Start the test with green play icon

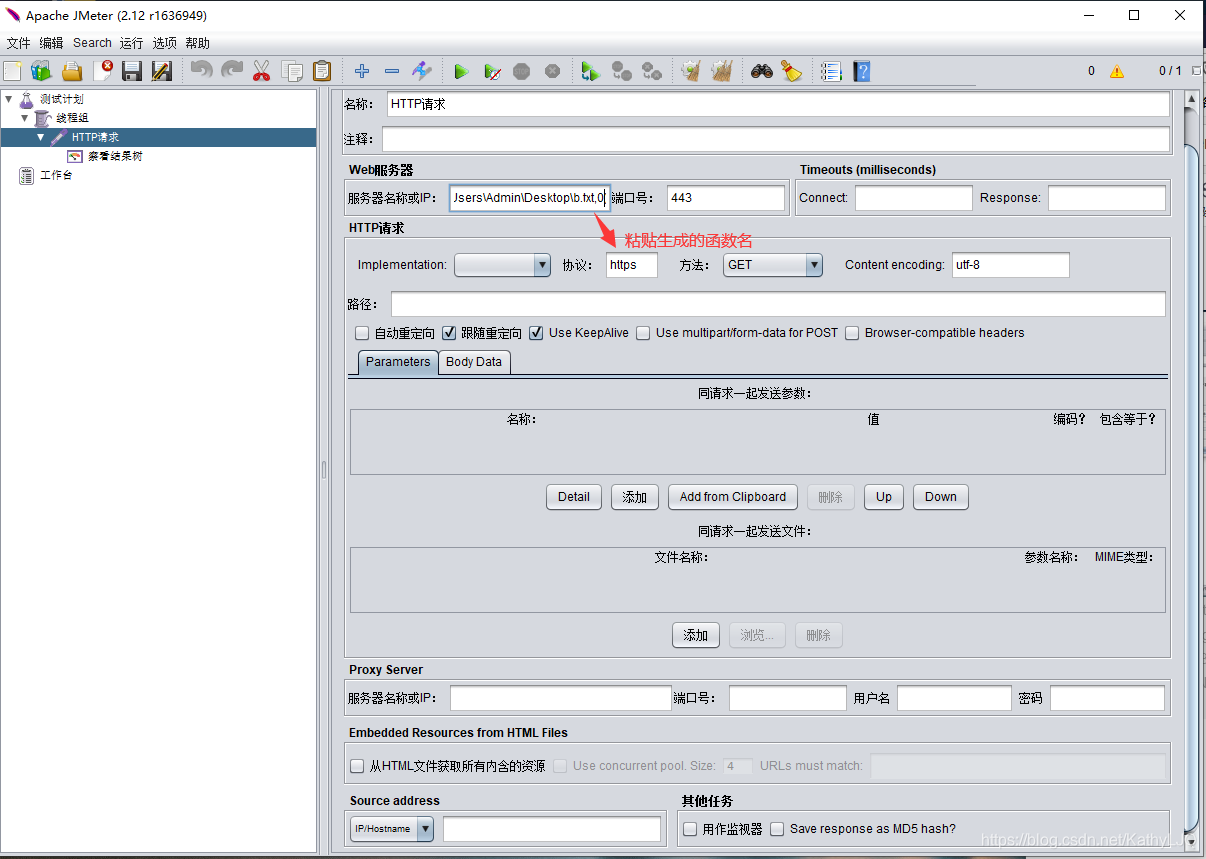click(x=461, y=71)
